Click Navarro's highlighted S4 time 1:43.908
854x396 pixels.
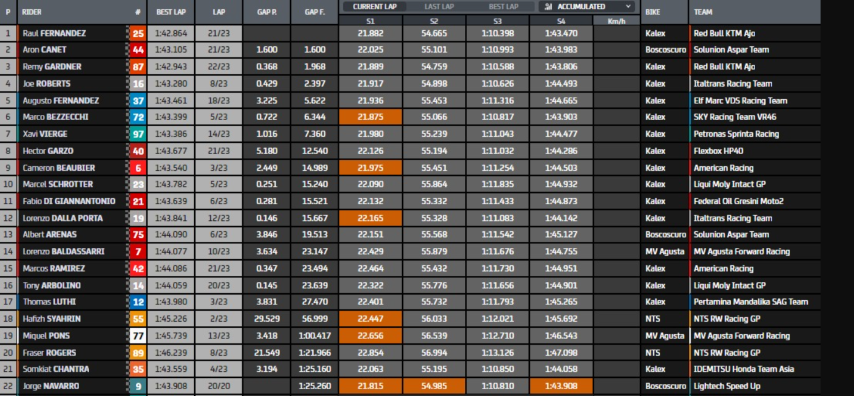561,386
